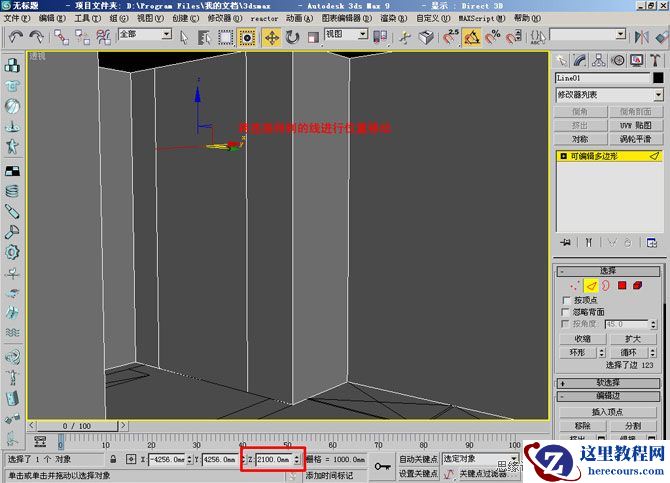Toggle the Percent Snap button
This screenshot has height=483, width=670.
pyautogui.click(x=492, y=38)
